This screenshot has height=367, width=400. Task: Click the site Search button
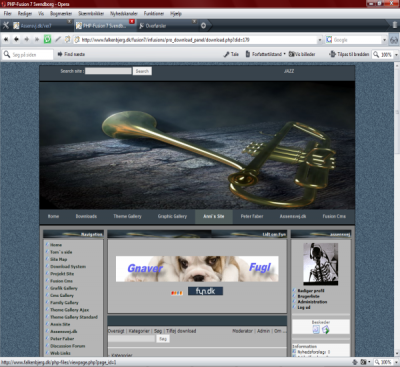tap(142, 71)
